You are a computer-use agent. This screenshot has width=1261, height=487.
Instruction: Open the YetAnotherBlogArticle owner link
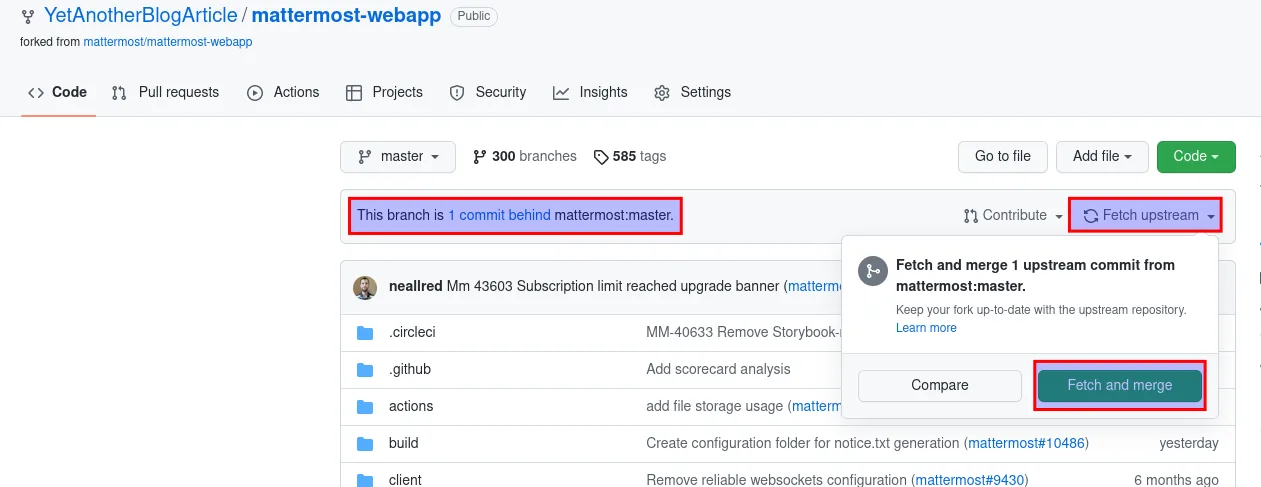click(x=141, y=16)
